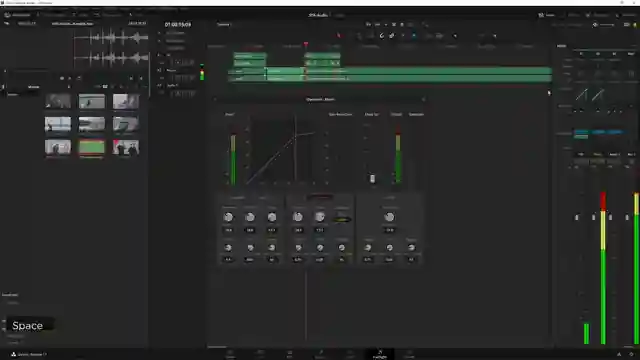Open the far-right toolbar dropdown arrow
The width and height of the screenshot is (640, 360).
pos(495,36)
